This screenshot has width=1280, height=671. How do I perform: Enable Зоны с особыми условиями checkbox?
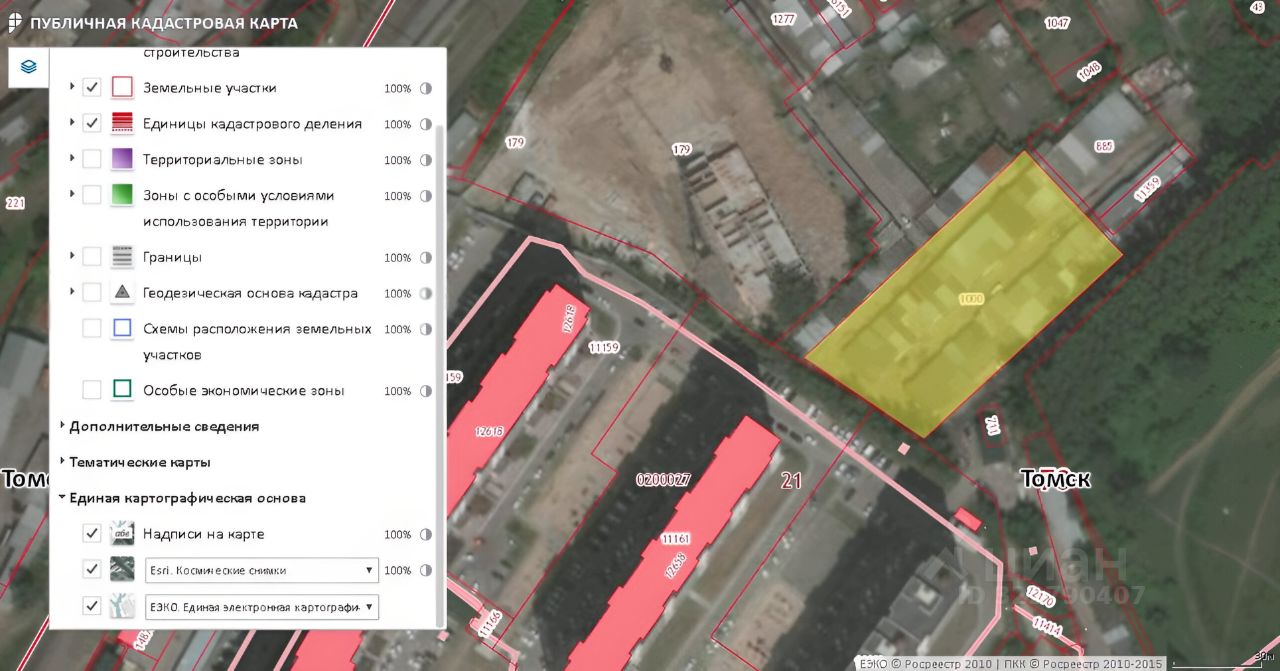(x=92, y=196)
